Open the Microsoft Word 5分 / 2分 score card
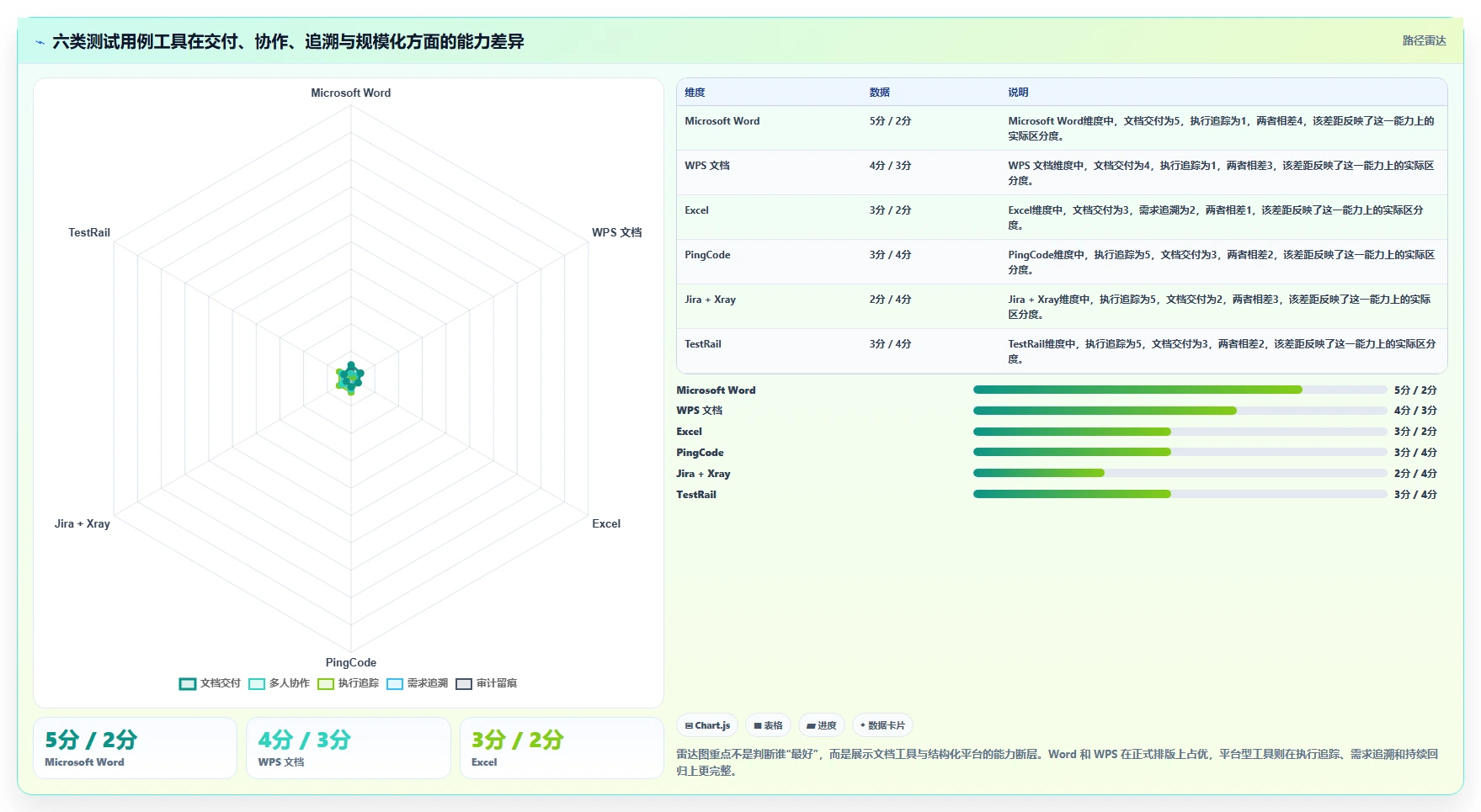The width and height of the screenshot is (1481, 812). point(135,748)
